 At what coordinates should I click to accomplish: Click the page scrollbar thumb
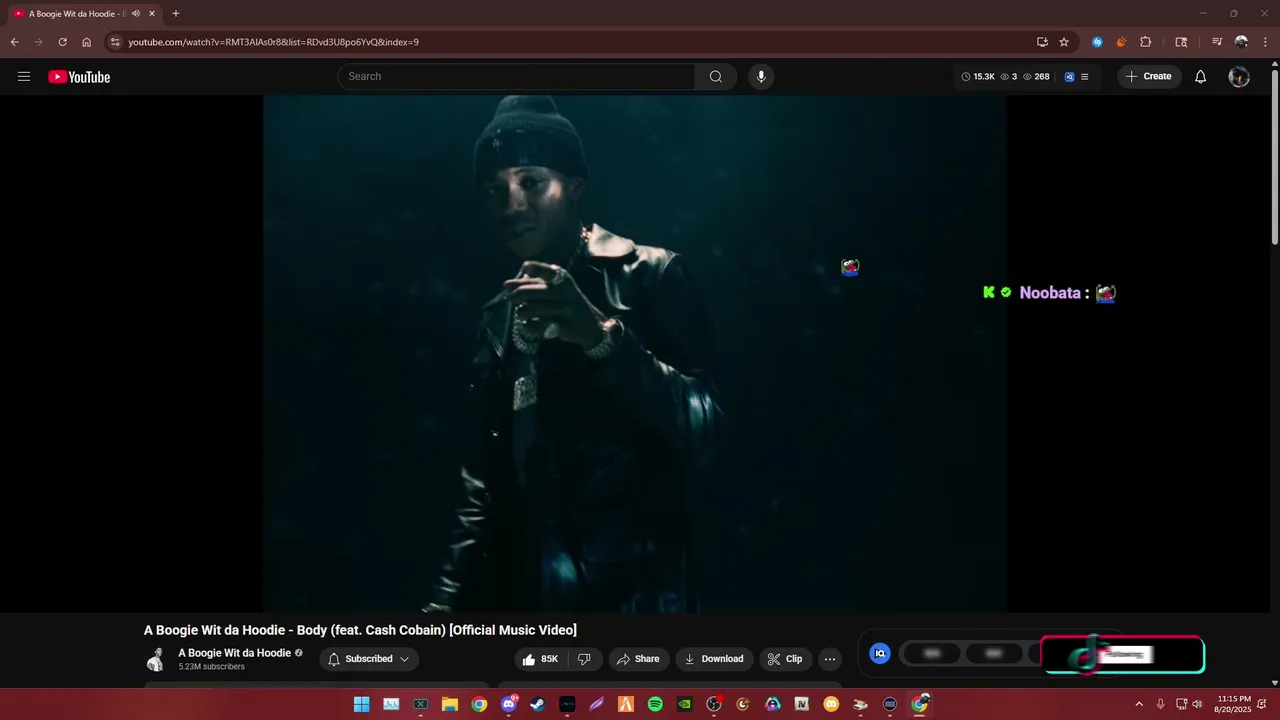coord(1274,158)
